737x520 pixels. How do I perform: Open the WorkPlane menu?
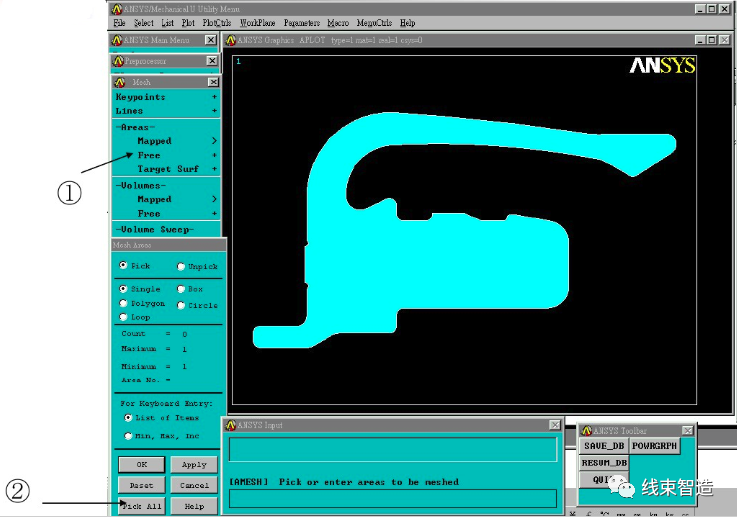pos(258,23)
